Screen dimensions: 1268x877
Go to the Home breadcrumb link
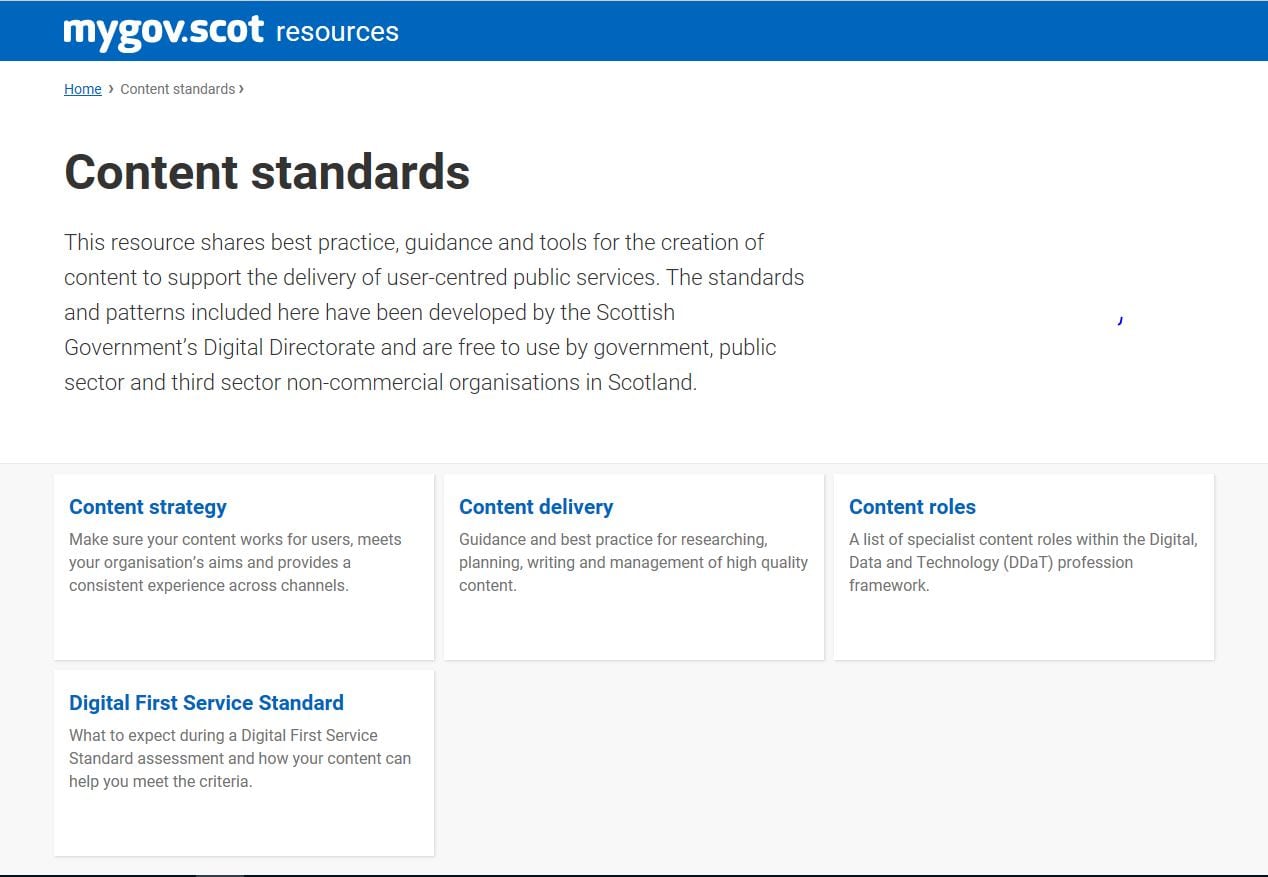(x=82, y=89)
